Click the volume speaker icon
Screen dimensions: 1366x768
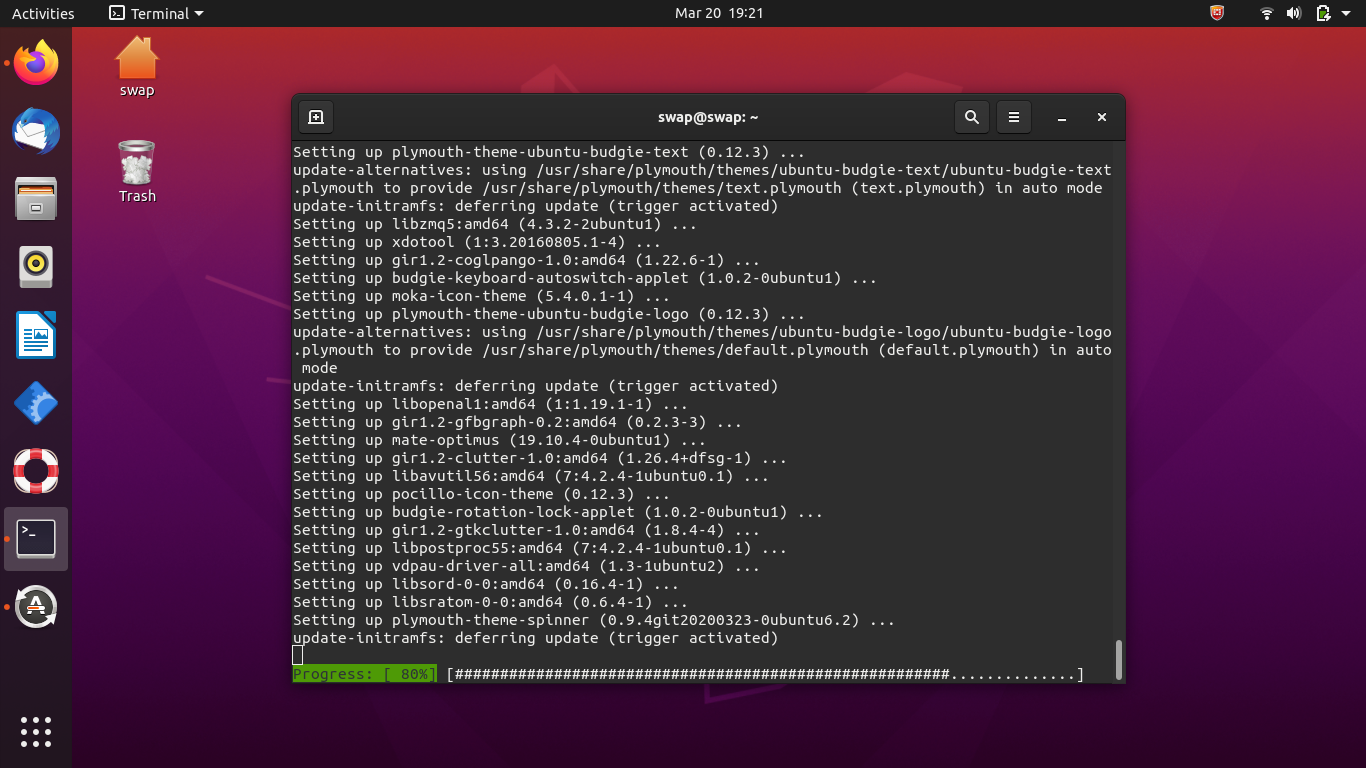pos(1294,13)
